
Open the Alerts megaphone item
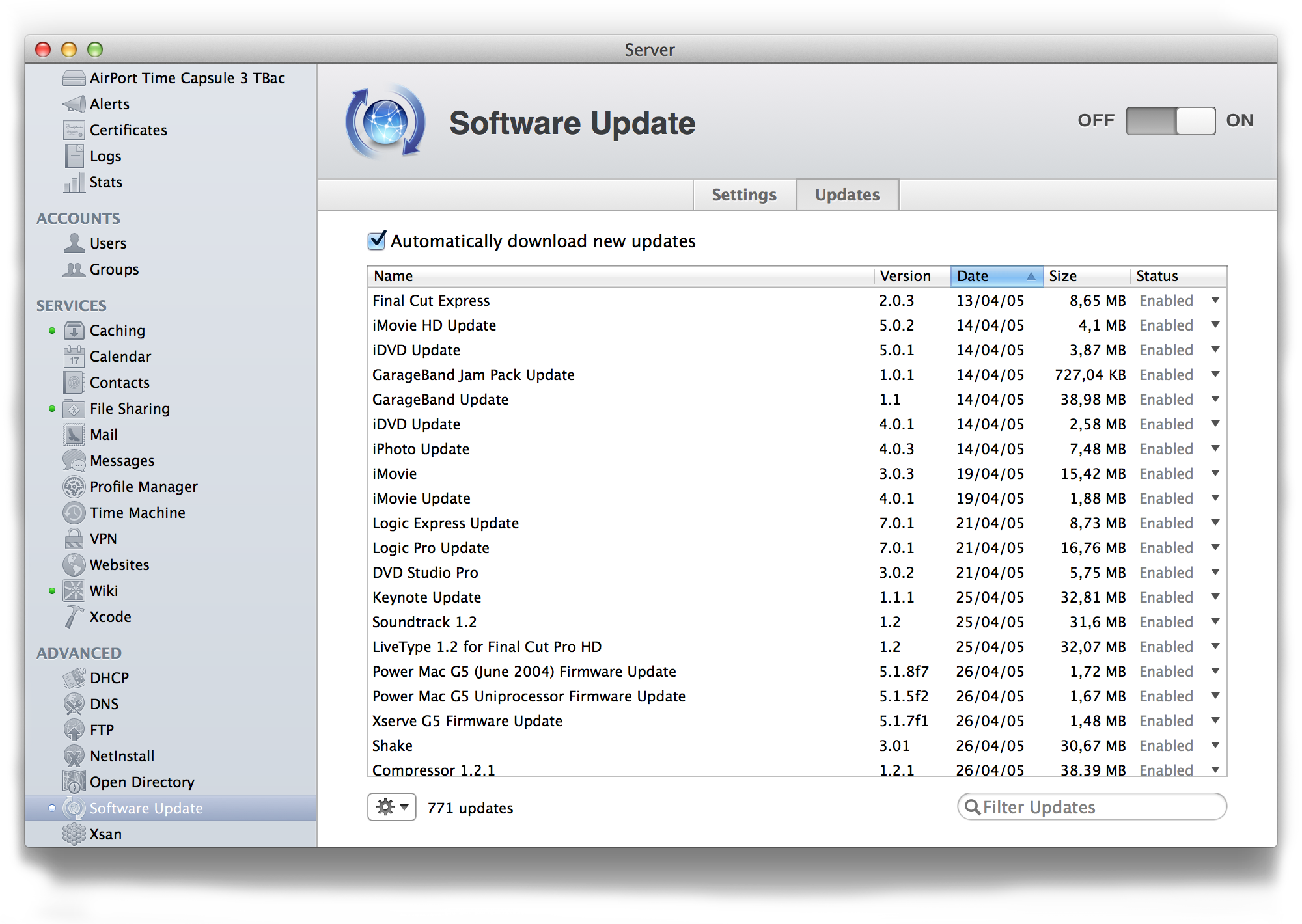96,104
